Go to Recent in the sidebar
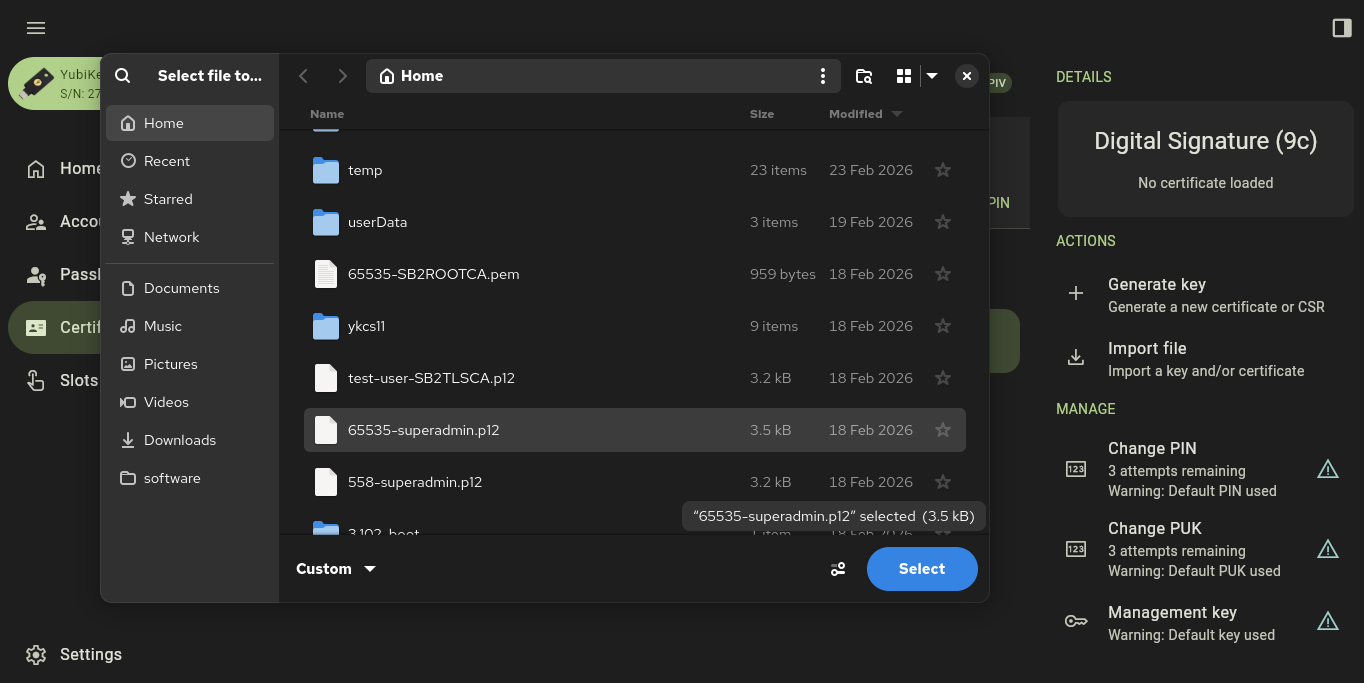1364x683 pixels. tap(166, 161)
